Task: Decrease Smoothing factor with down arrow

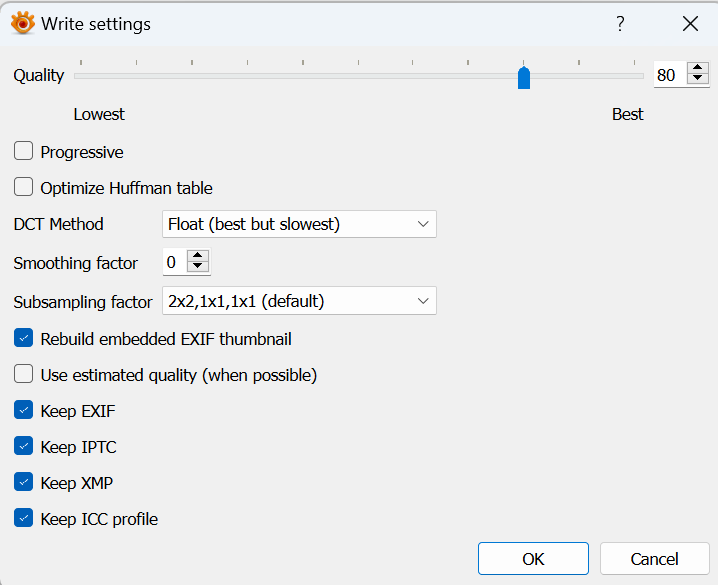Action: click(198, 268)
